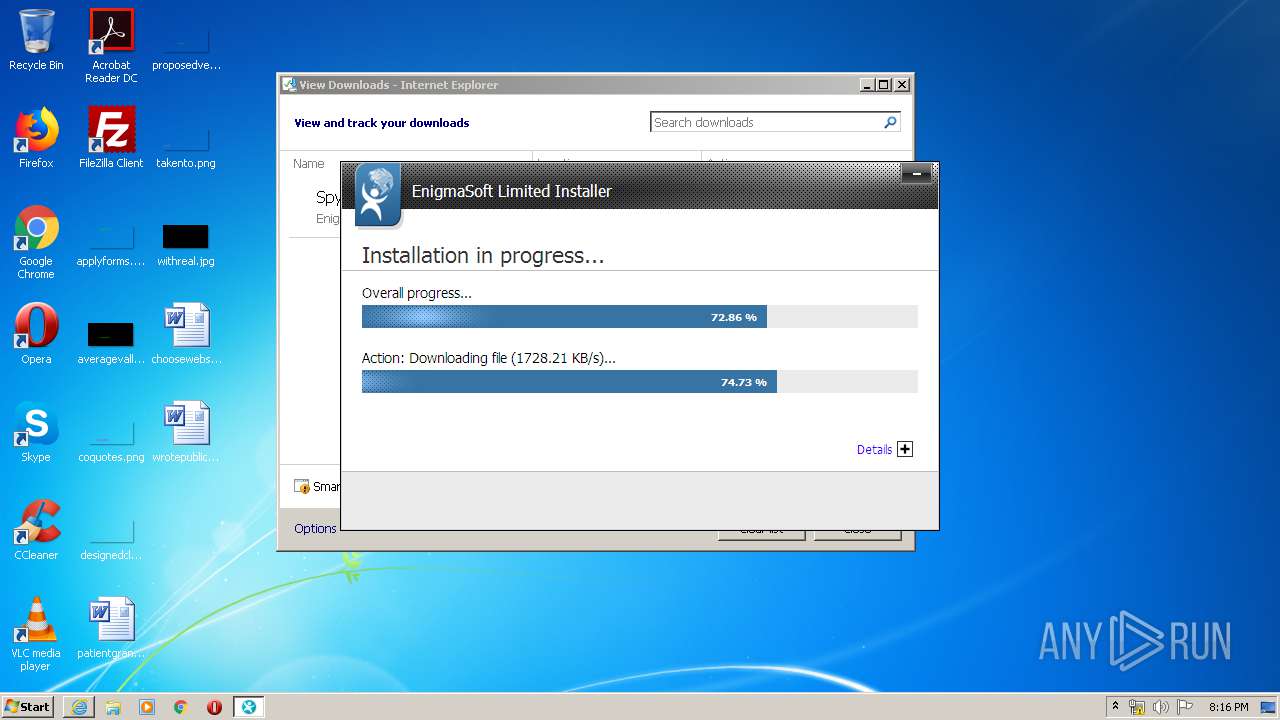This screenshot has width=1280, height=720.
Task: Launch Acrobat Reader DC shortcut
Action: click(x=111, y=46)
